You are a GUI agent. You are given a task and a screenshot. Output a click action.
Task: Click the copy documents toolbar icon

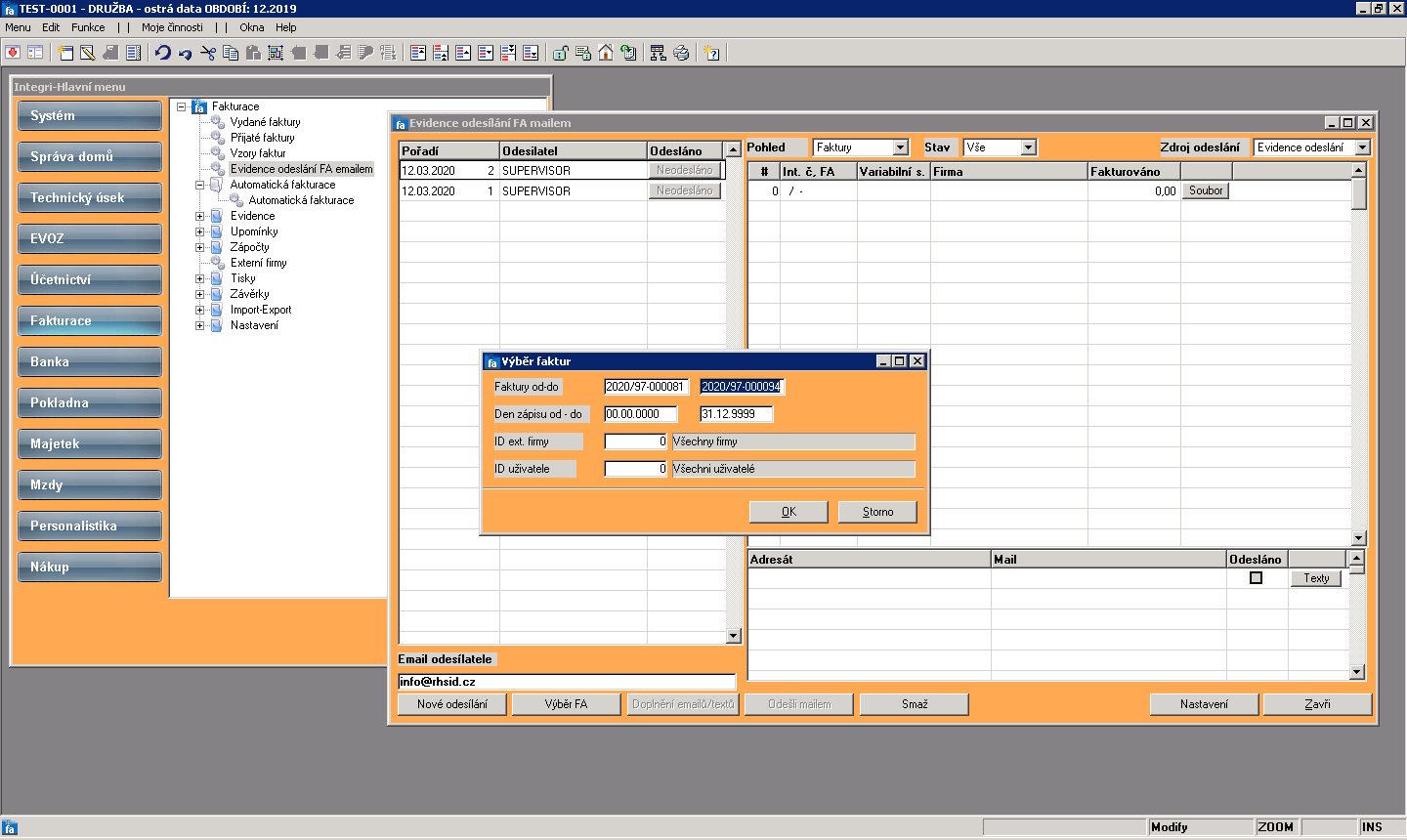click(231, 53)
